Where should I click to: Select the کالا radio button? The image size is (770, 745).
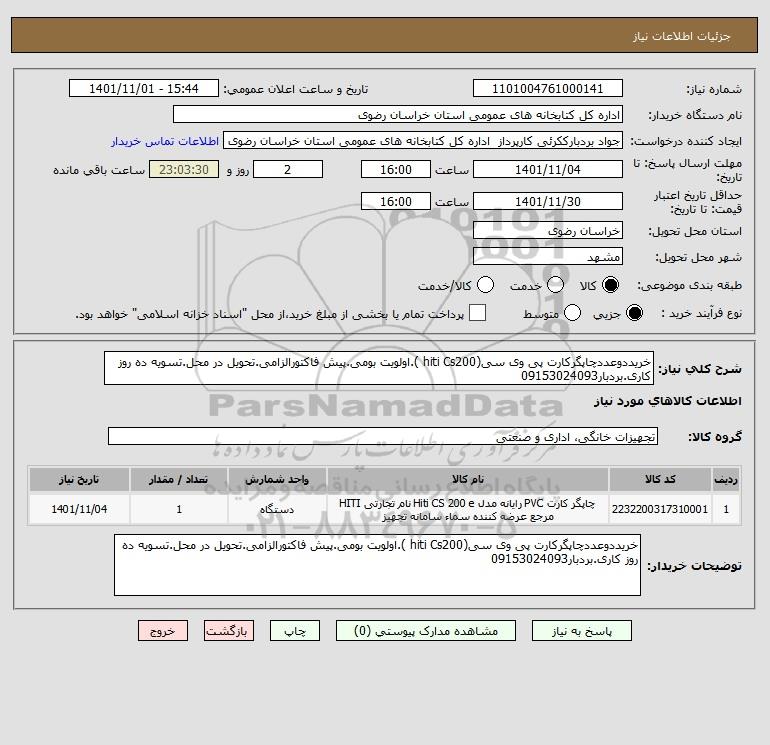(610, 285)
